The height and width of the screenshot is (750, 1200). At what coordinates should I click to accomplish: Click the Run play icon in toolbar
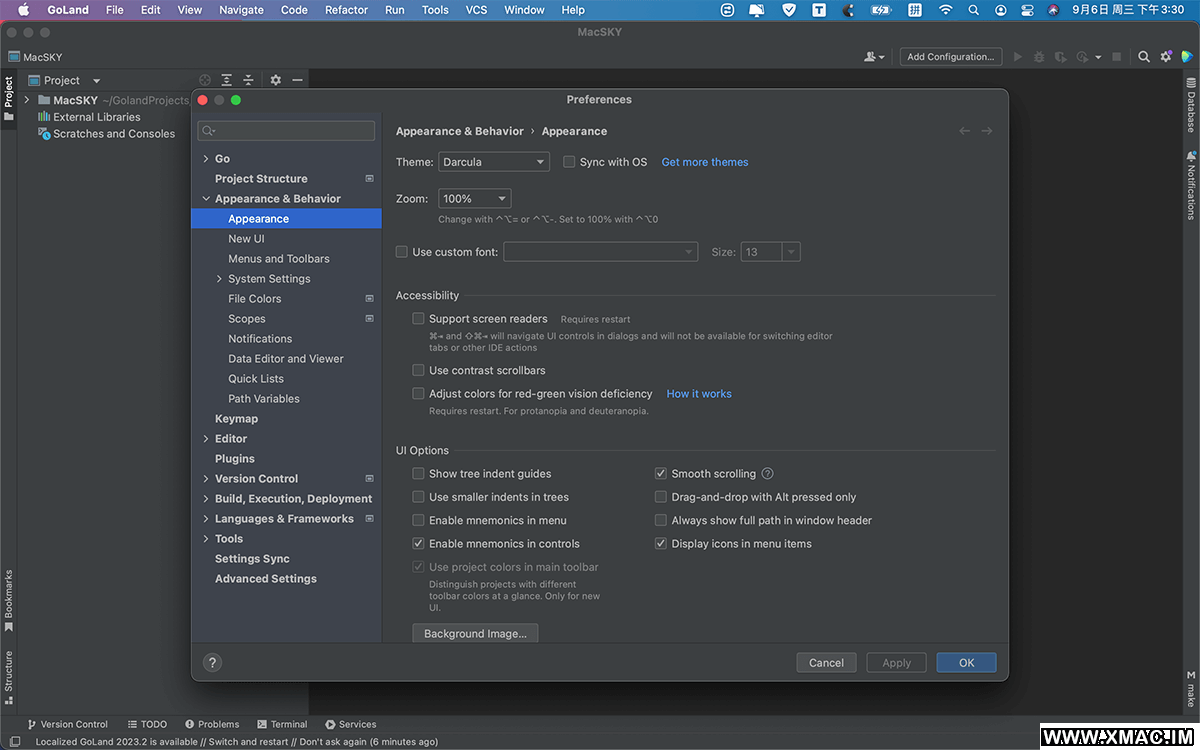(1018, 57)
